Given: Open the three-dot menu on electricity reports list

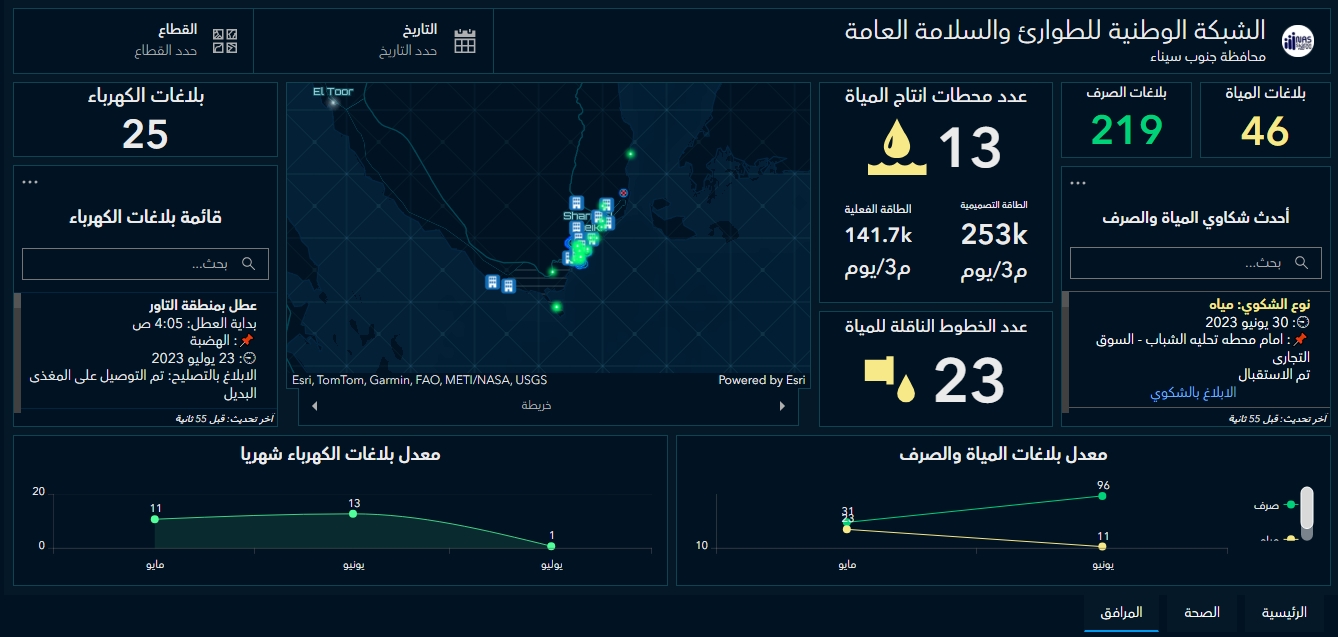Looking at the screenshot, I should (30, 182).
